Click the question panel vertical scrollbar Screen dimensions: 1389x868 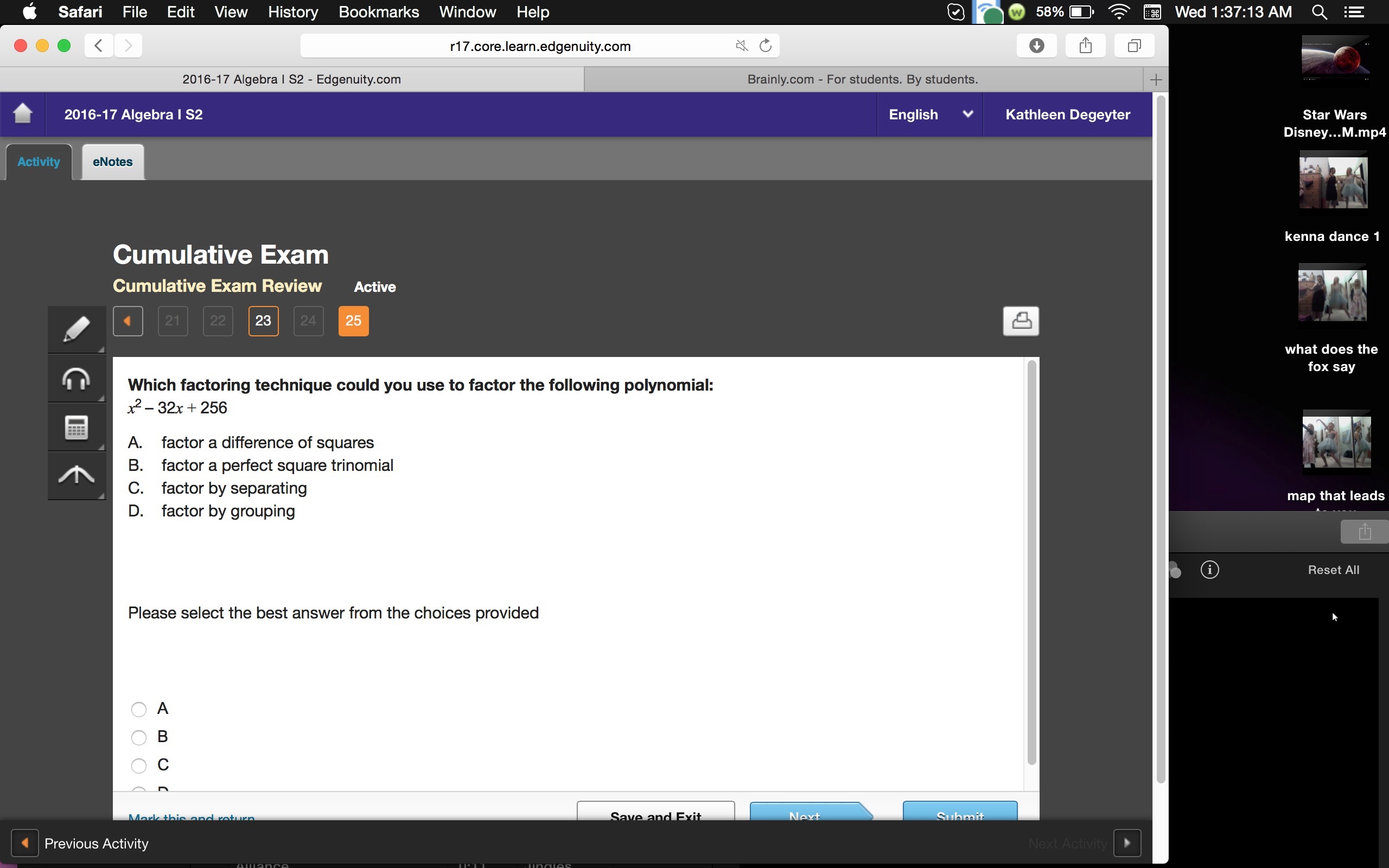[x=1031, y=563]
